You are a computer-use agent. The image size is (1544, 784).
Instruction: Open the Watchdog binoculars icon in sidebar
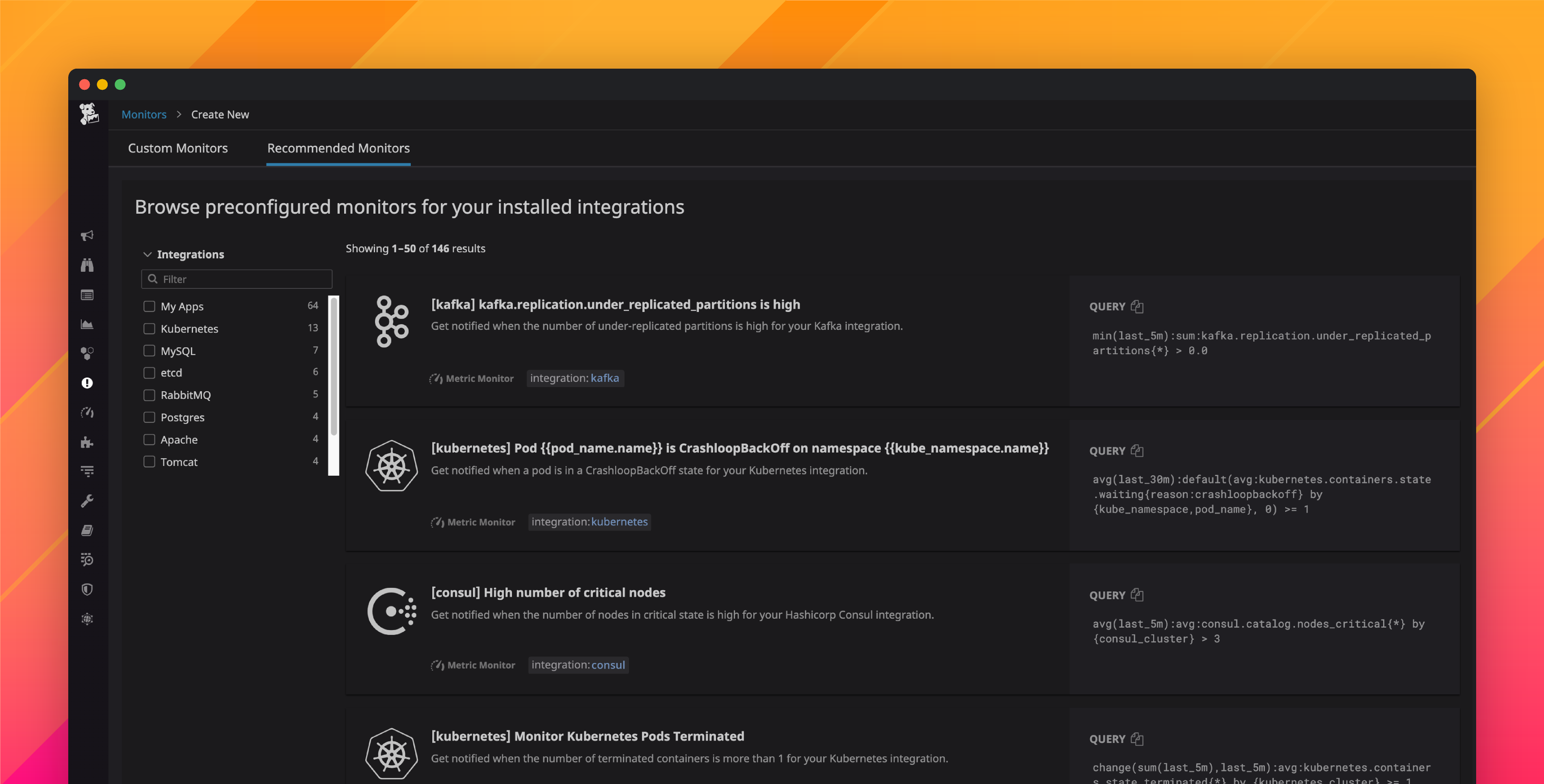point(87,265)
